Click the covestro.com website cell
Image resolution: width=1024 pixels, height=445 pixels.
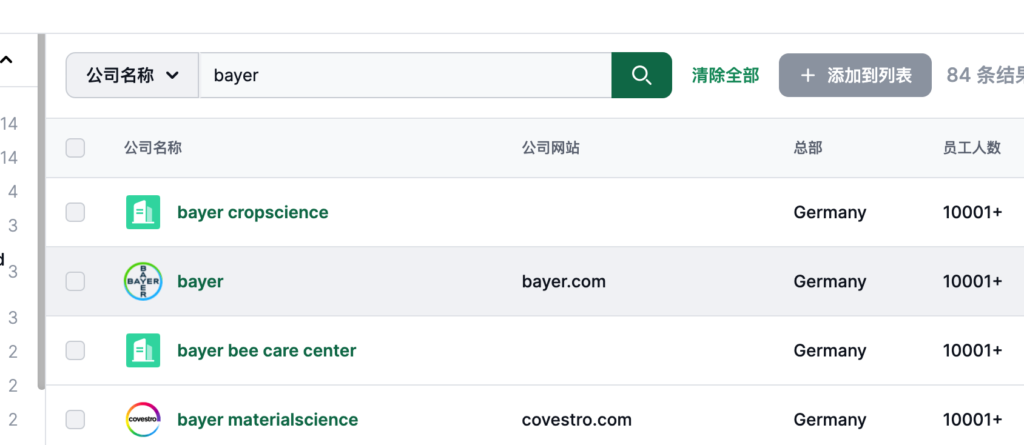click(577, 420)
